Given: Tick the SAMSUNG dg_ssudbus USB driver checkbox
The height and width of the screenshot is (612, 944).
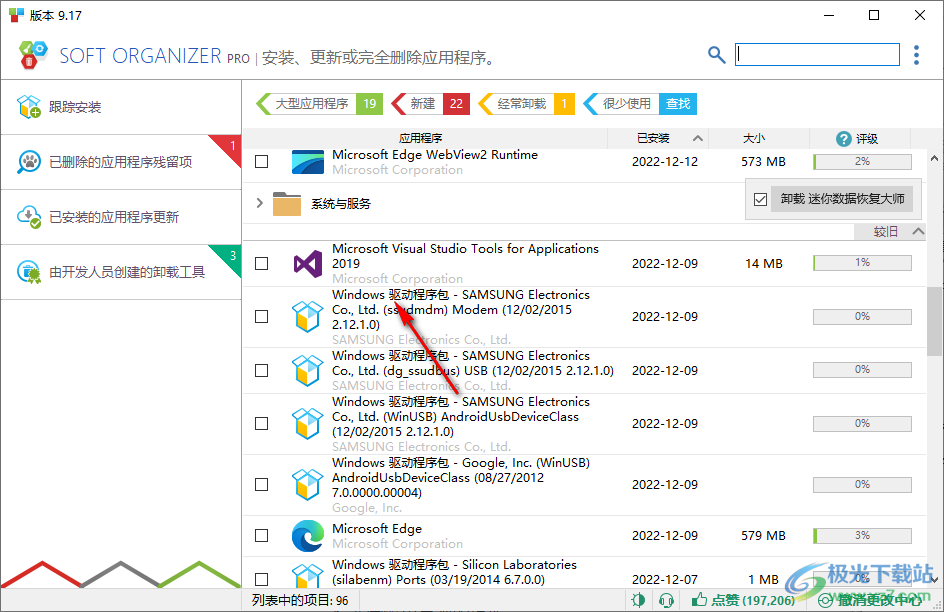Looking at the screenshot, I should pos(261,370).
